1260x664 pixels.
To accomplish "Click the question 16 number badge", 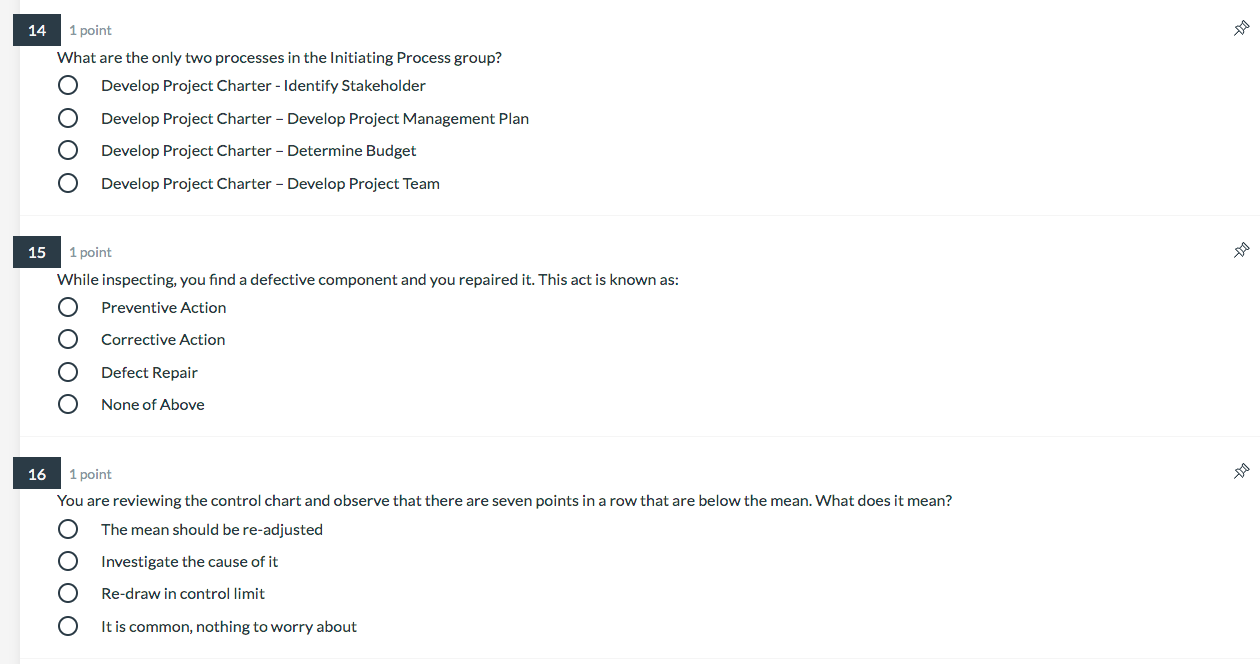I will pyautogui.click(x=36, y=472).
